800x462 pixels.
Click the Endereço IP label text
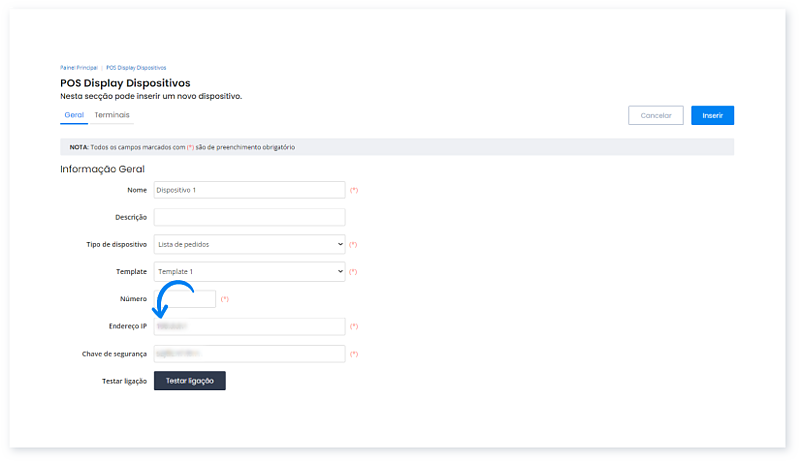128,326
